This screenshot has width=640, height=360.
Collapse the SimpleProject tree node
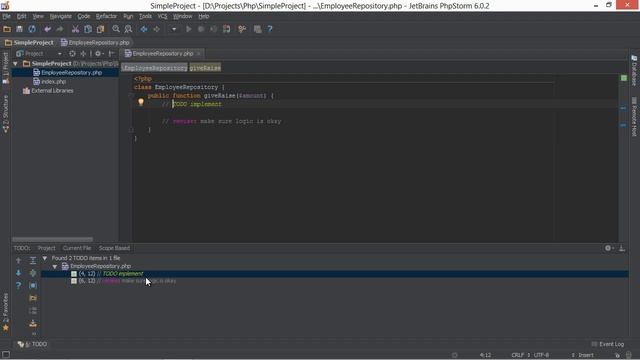(x=16, y=64)
